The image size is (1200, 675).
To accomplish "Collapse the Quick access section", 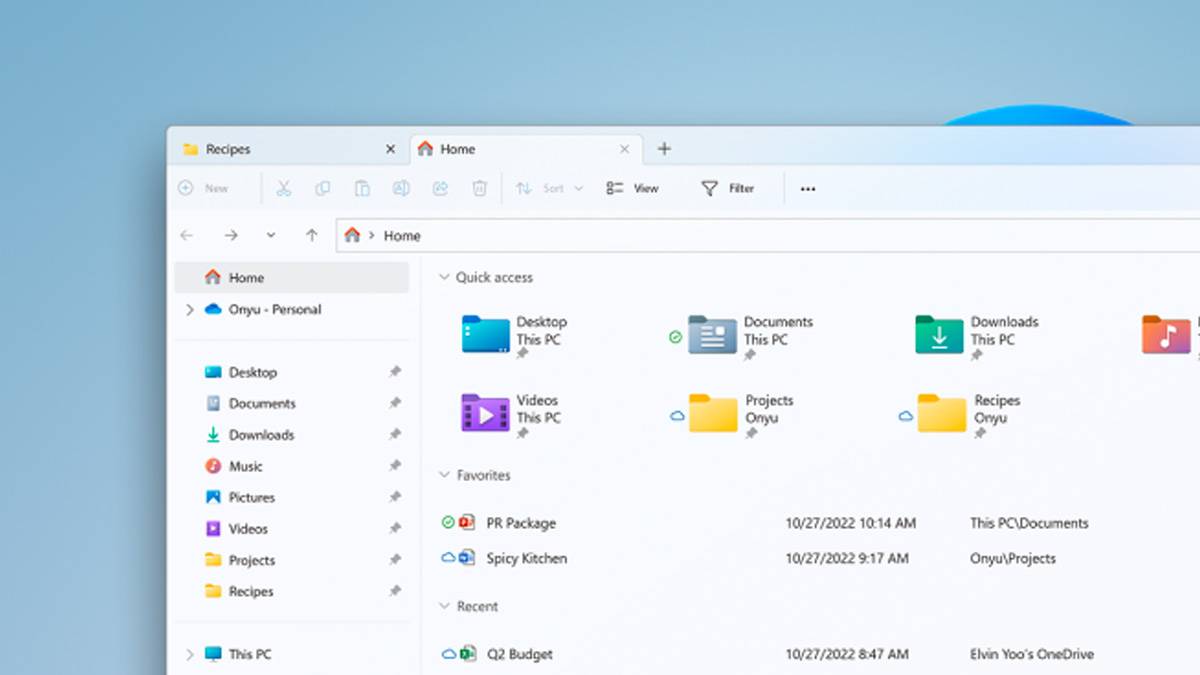I will pyautogui.click(x=444, y=277).
